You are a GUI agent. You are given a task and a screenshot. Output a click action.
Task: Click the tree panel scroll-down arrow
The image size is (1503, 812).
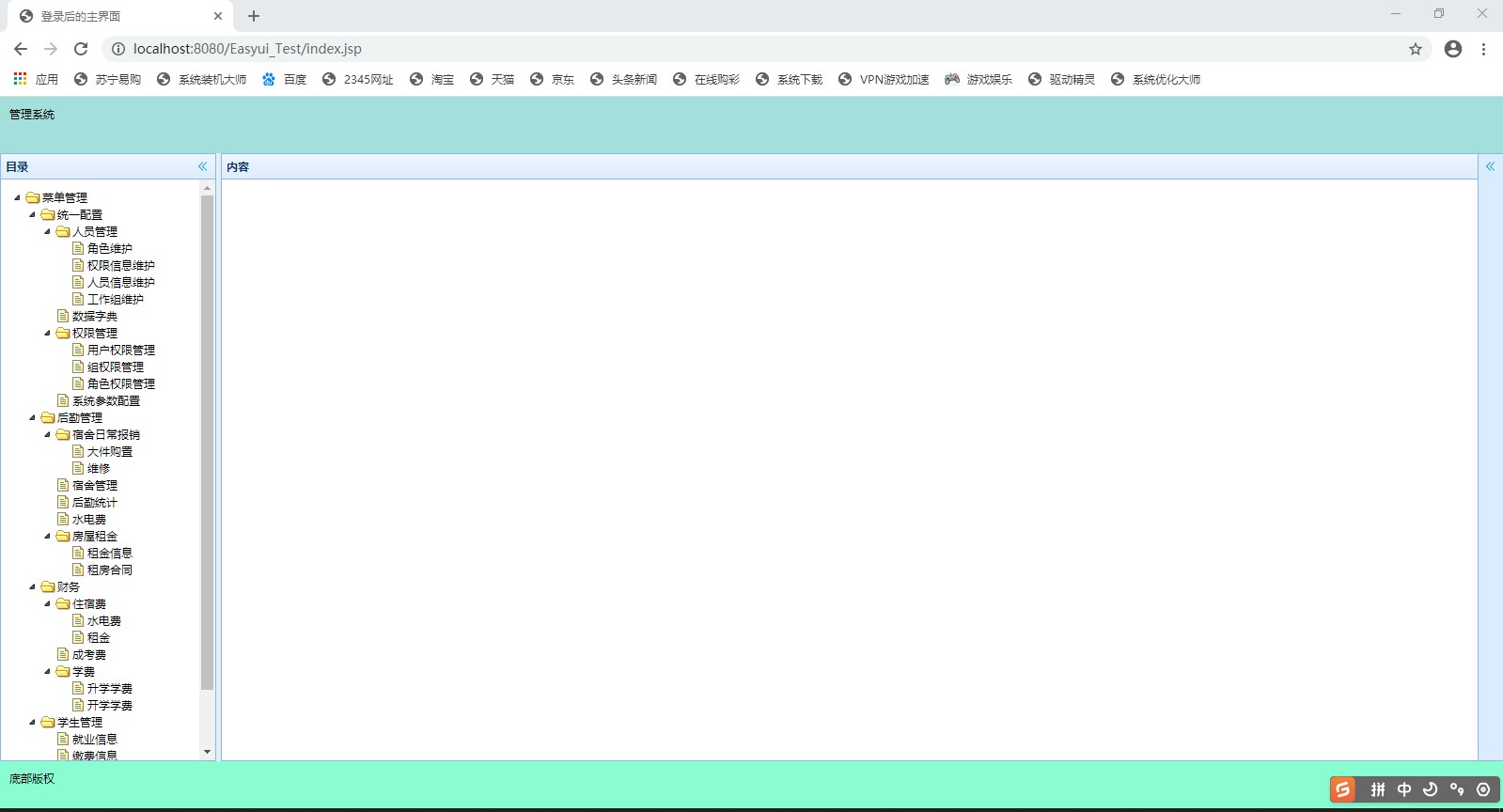tap(207, 752)
